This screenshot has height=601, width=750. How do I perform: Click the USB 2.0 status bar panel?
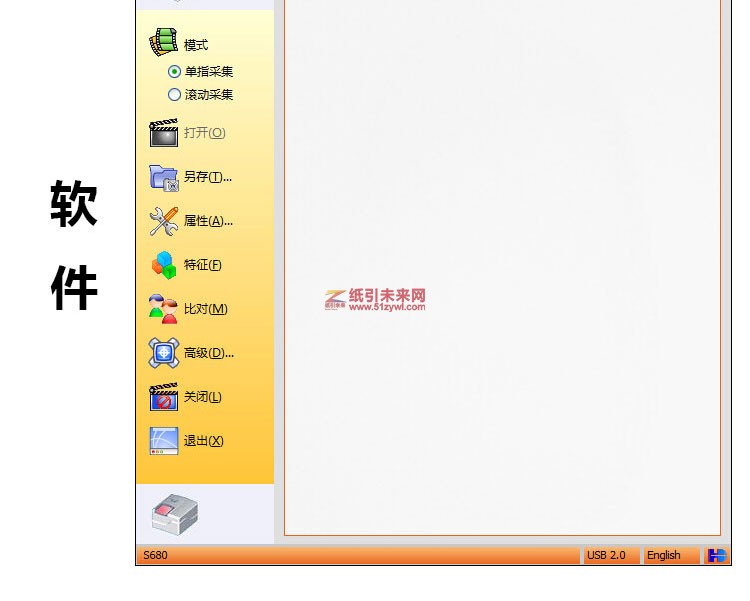606,555
